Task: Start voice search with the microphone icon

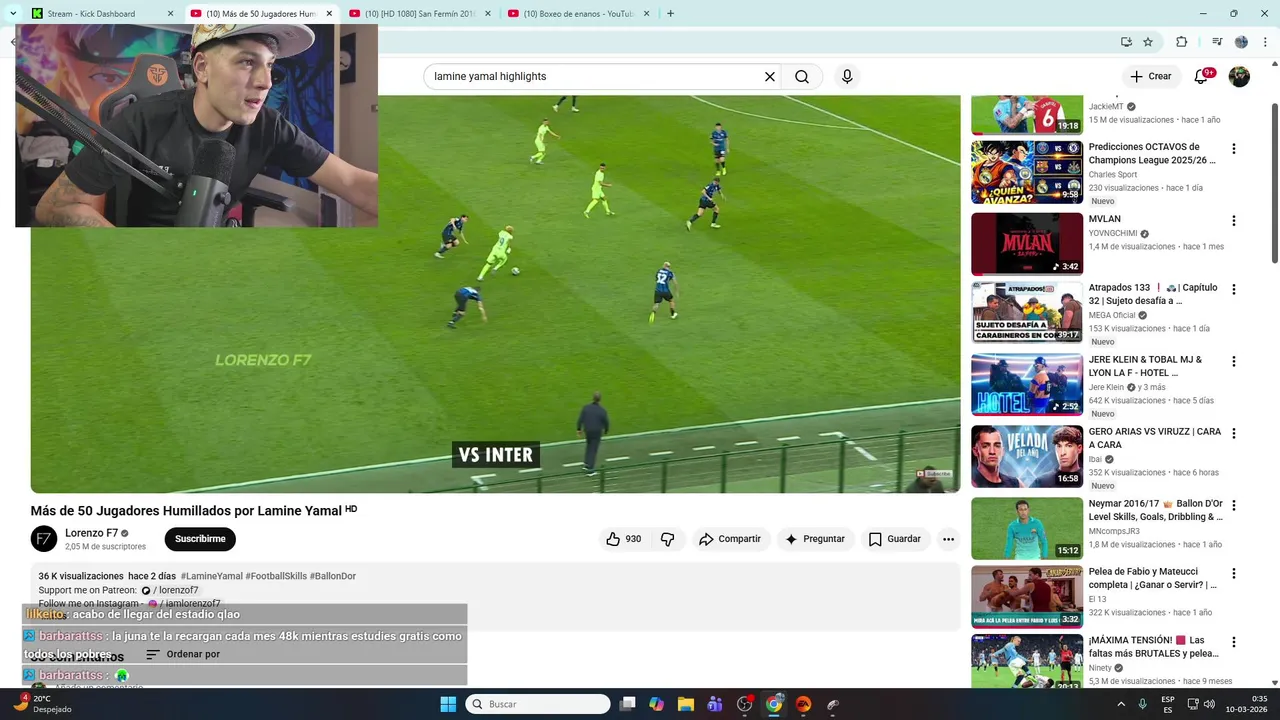Action: pos(847,76)
